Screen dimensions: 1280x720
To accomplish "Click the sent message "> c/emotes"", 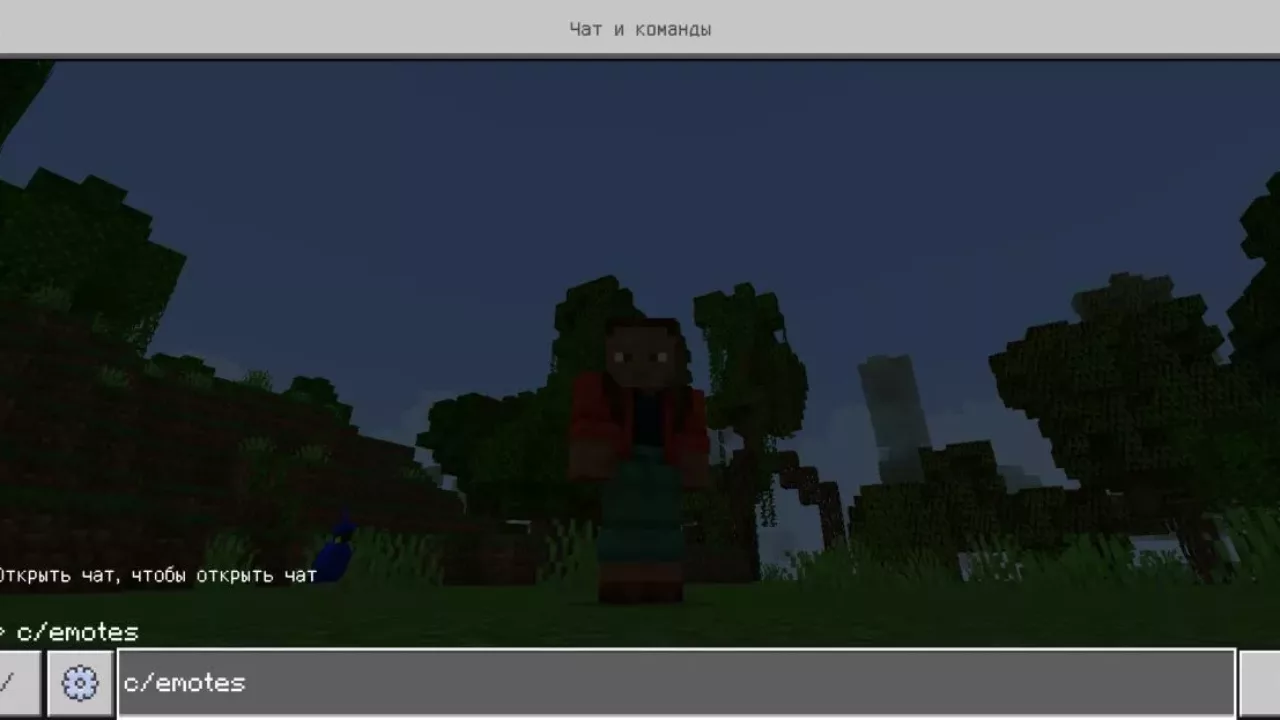I will click(68, 632).
